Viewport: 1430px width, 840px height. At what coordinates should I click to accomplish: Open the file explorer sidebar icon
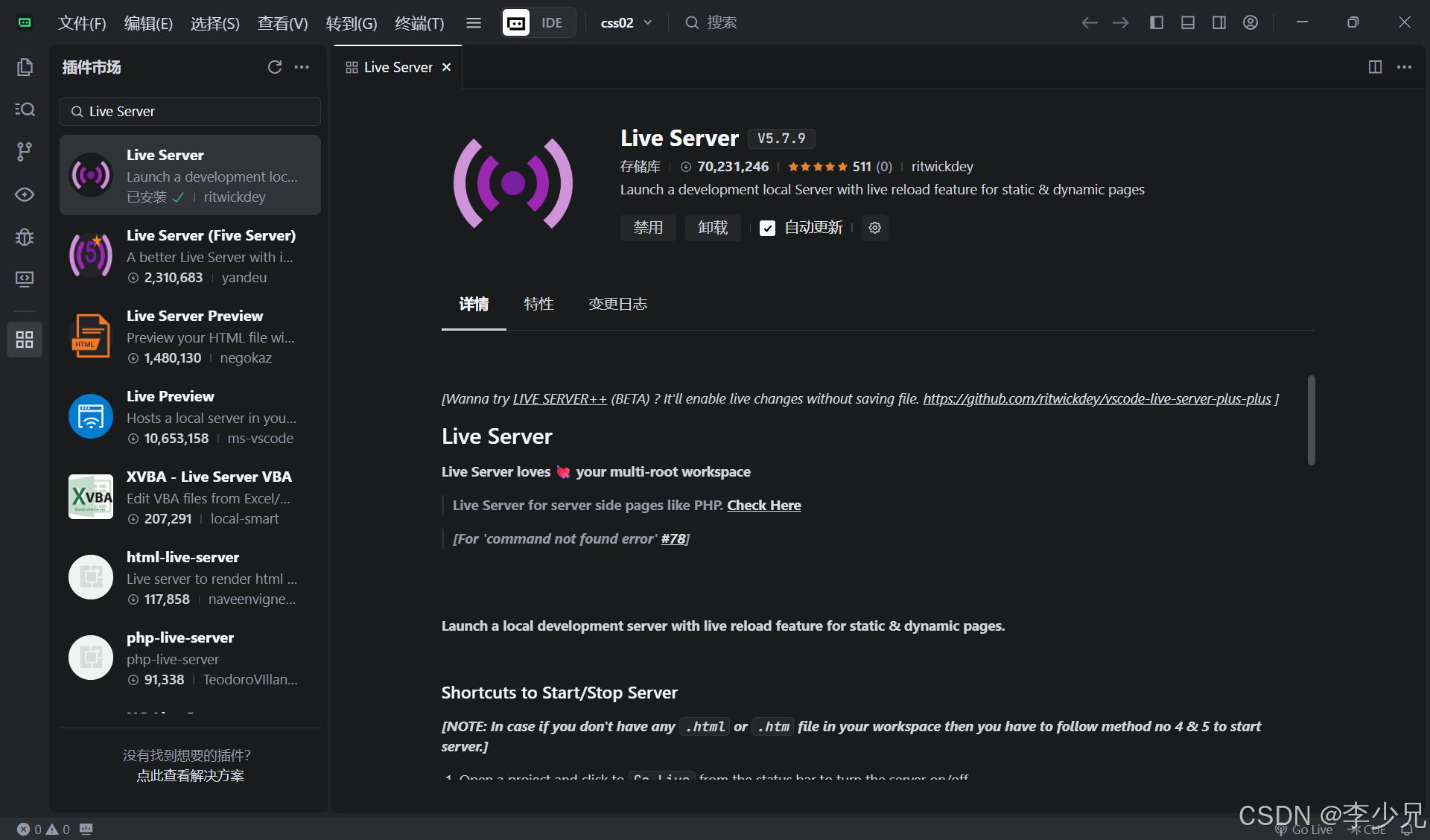(25, 67)
